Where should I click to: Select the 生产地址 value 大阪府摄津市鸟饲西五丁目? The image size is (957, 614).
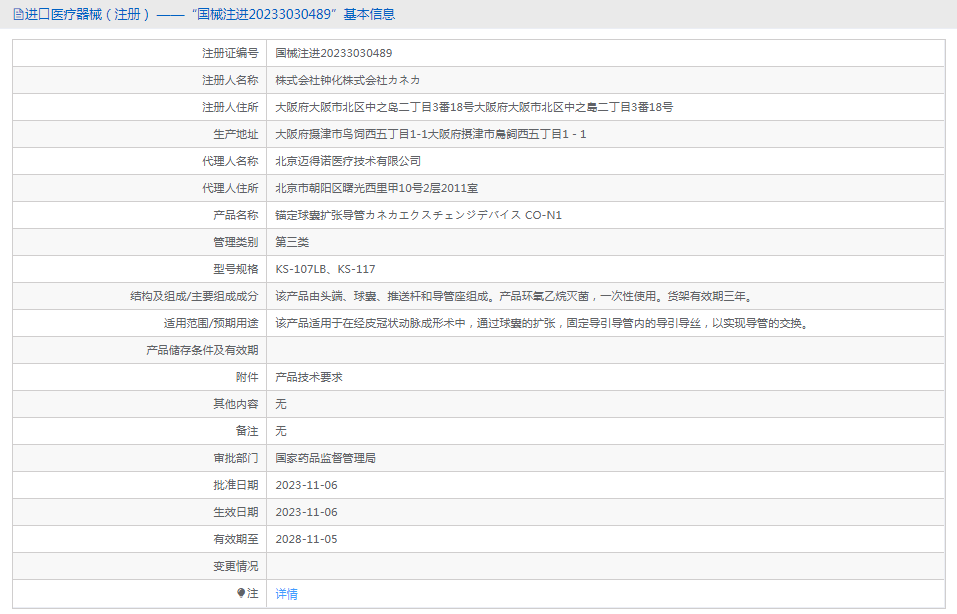pyautogui.click(x=431, y=134)
